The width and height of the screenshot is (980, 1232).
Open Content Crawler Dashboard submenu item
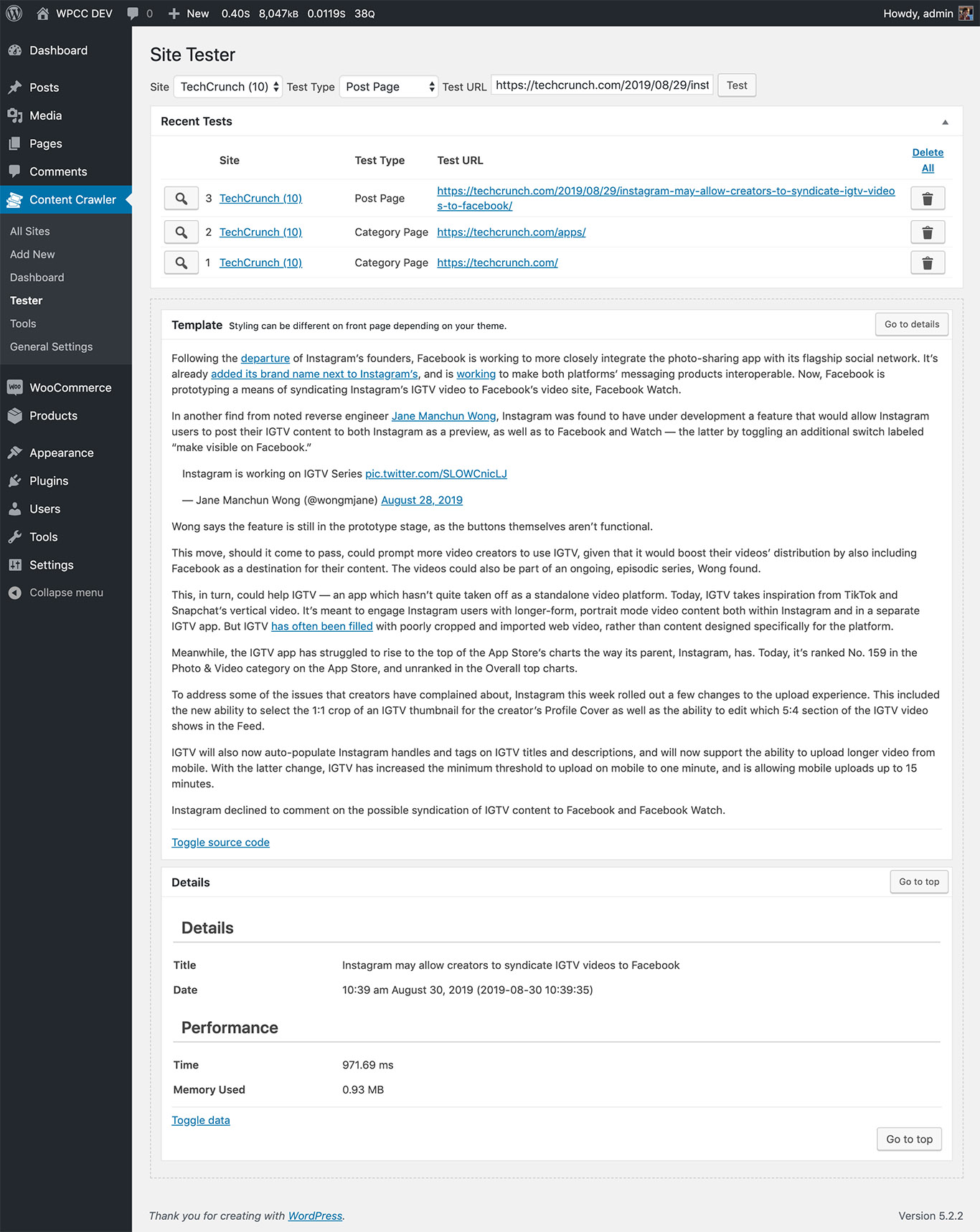click(x=37, y=277)
